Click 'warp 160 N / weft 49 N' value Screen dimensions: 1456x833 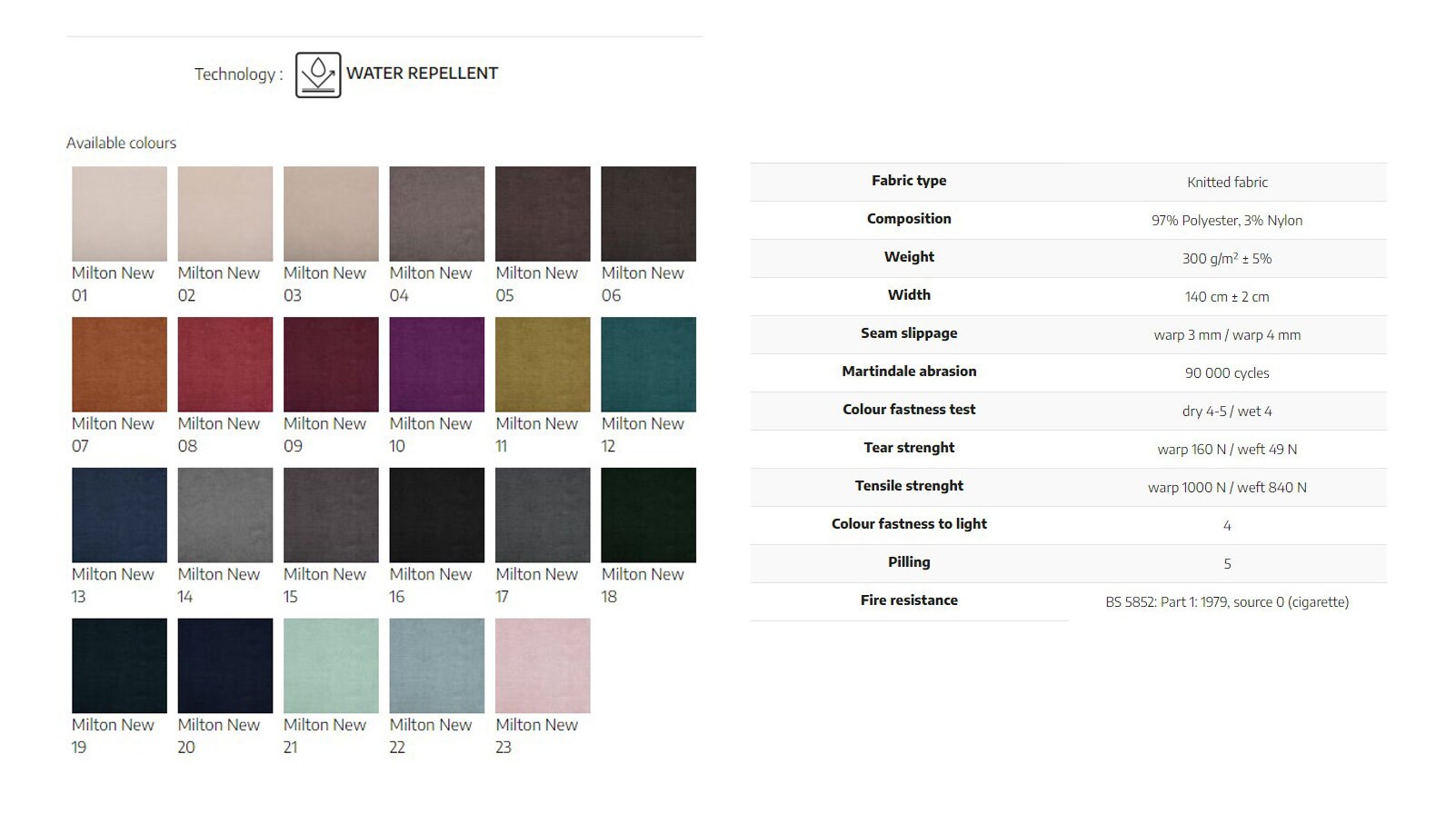1227,450
